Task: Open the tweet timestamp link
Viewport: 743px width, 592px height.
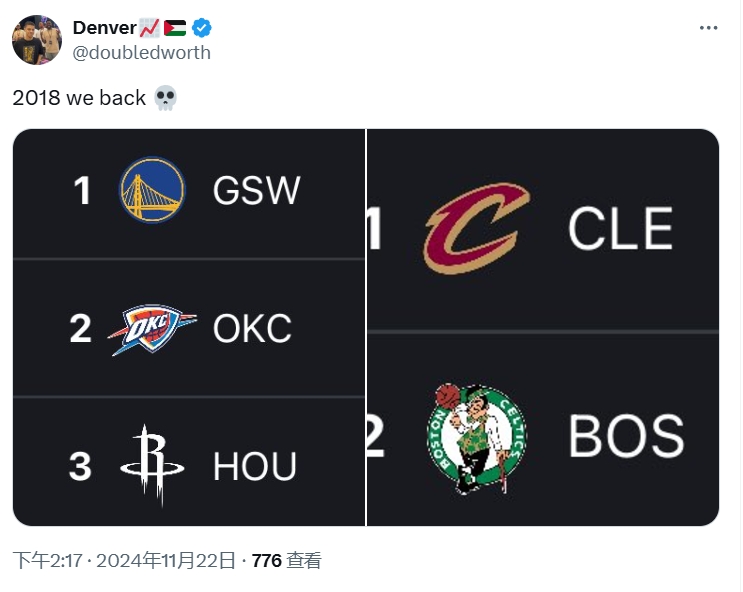Action: click(x=124, y=561)
